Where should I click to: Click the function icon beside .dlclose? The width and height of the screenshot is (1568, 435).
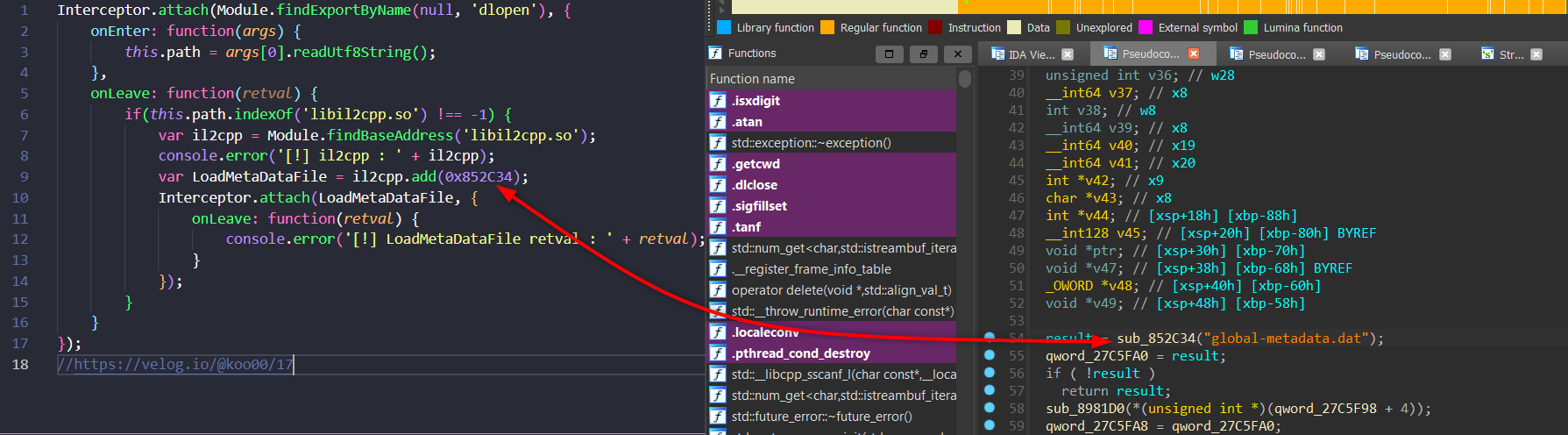coord(718,184)
